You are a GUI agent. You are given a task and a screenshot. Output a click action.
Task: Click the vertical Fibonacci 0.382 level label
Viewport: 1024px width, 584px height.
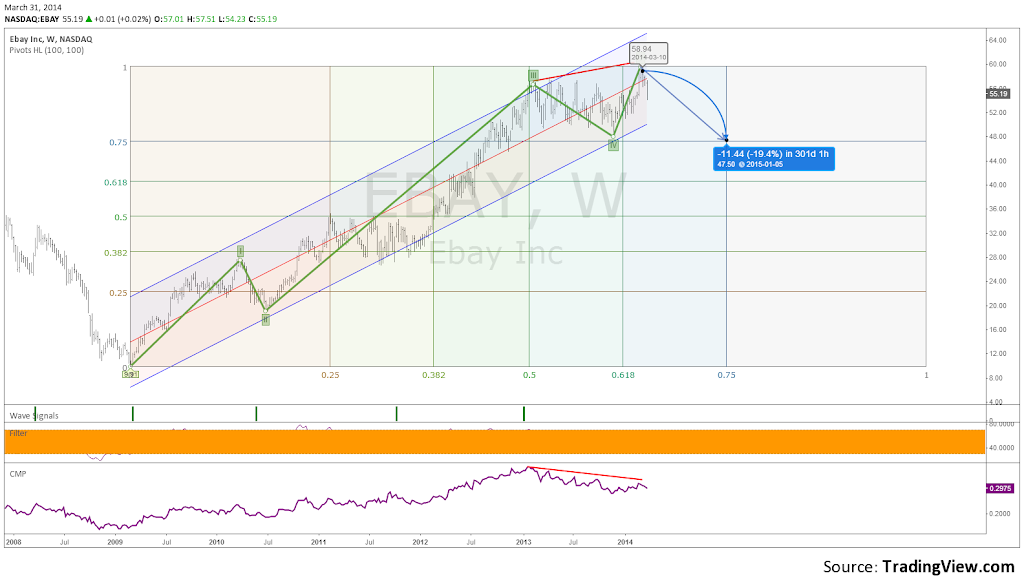(x=116, y=252)
